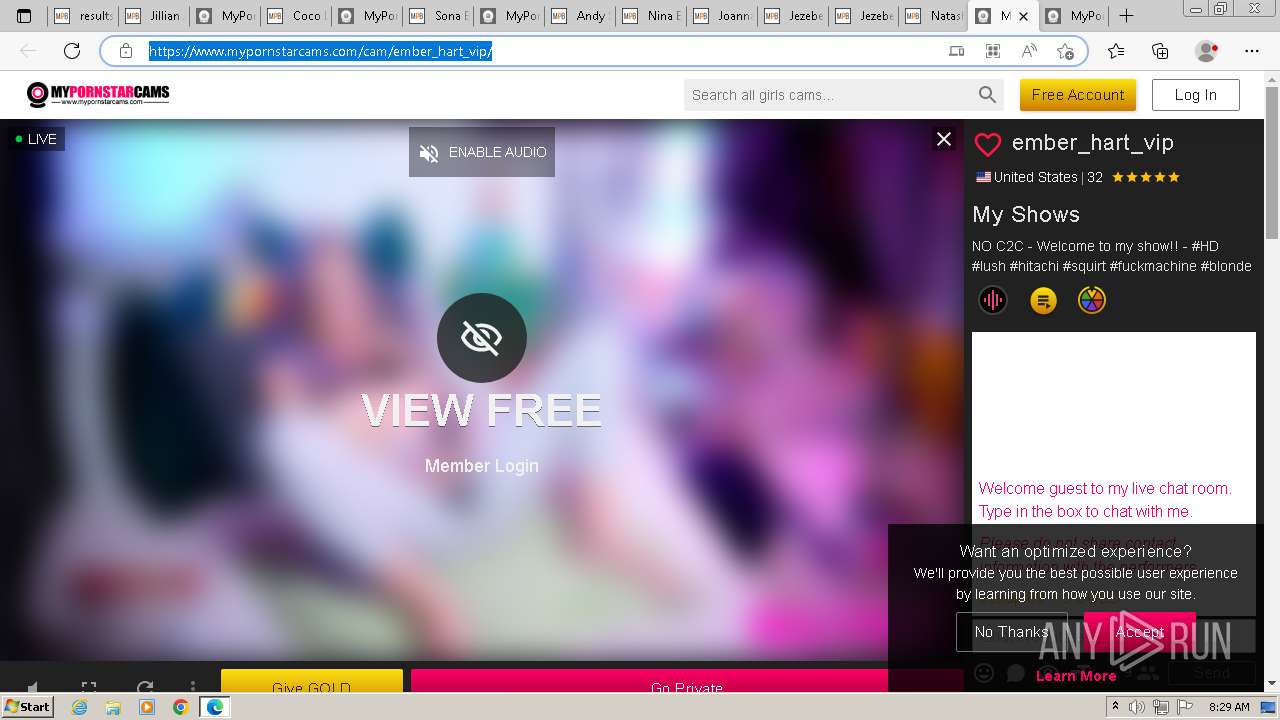Click the taskbar clock showing 8:29 AM
The width and height of the screenshot is (1280, 720).
(x=1229, y=707)
